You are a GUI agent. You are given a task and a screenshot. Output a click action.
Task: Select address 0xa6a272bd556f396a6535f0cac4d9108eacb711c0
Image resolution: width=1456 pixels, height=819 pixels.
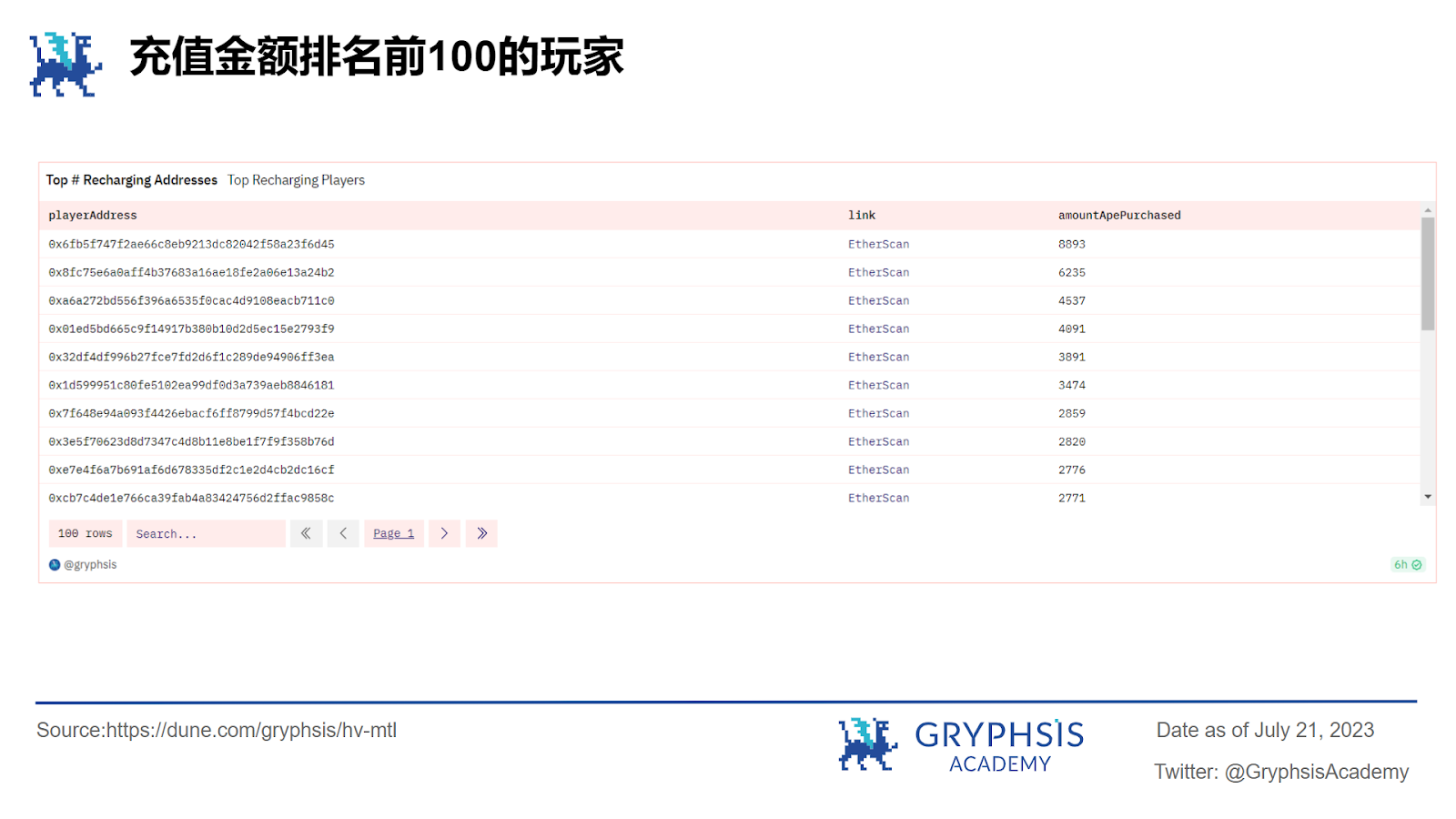(191, 300)
